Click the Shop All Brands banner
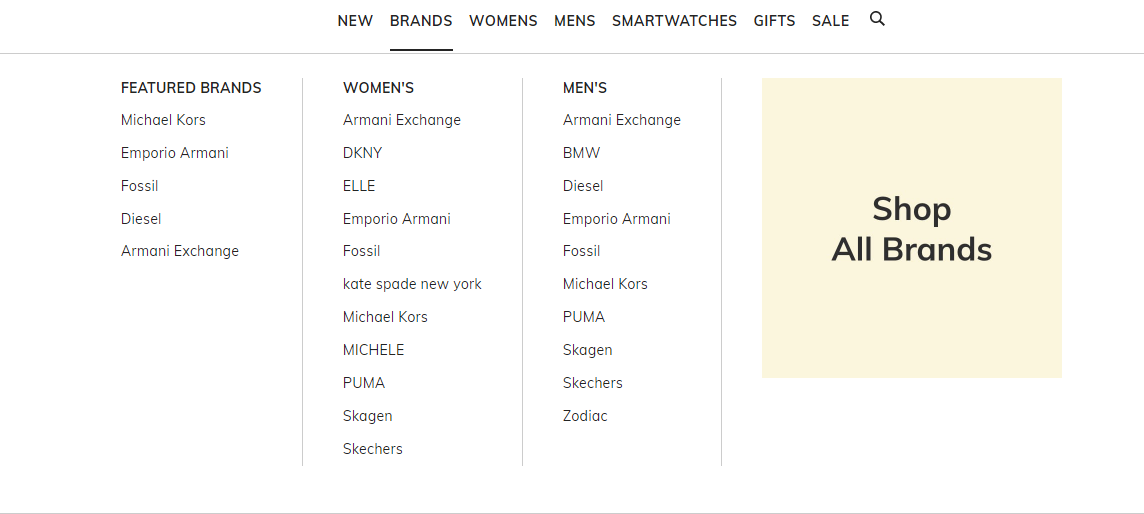This screenshot has height=514, width=1144. click(x=911, y=228)
